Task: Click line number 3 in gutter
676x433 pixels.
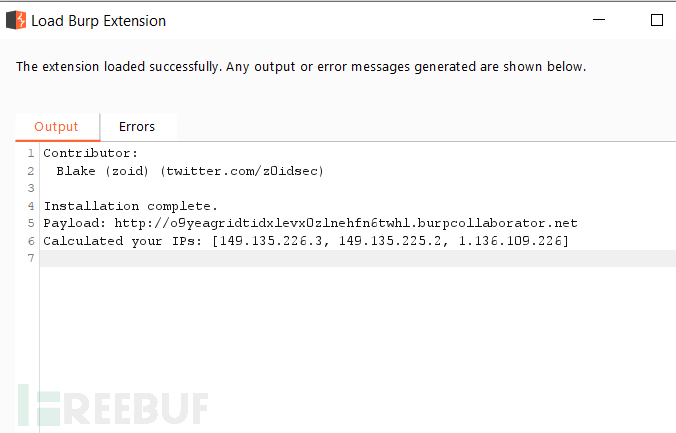Action: pos(31,188)
